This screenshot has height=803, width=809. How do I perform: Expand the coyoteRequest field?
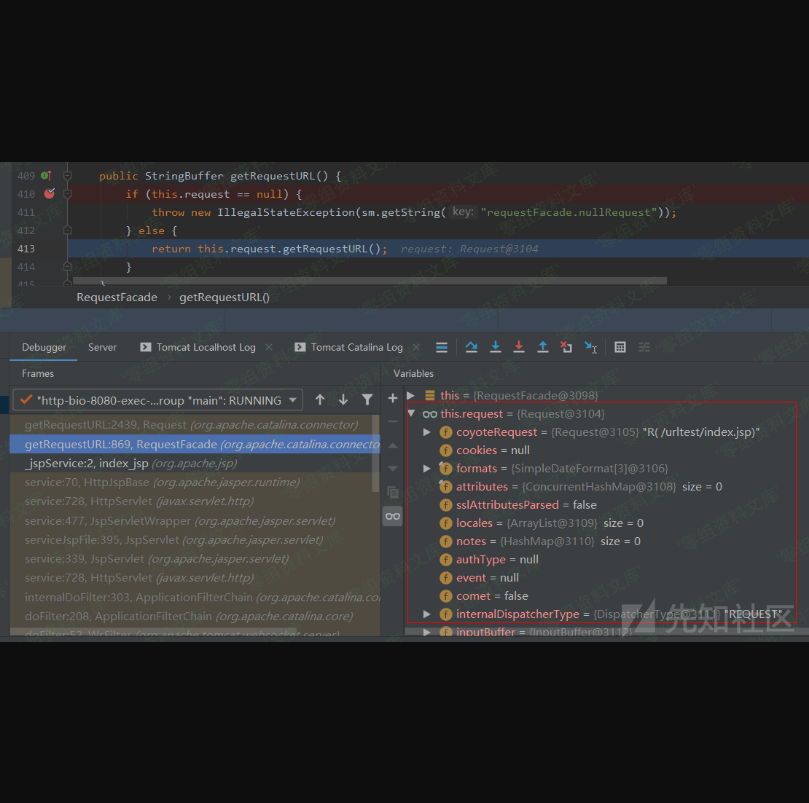coord(427,432)
